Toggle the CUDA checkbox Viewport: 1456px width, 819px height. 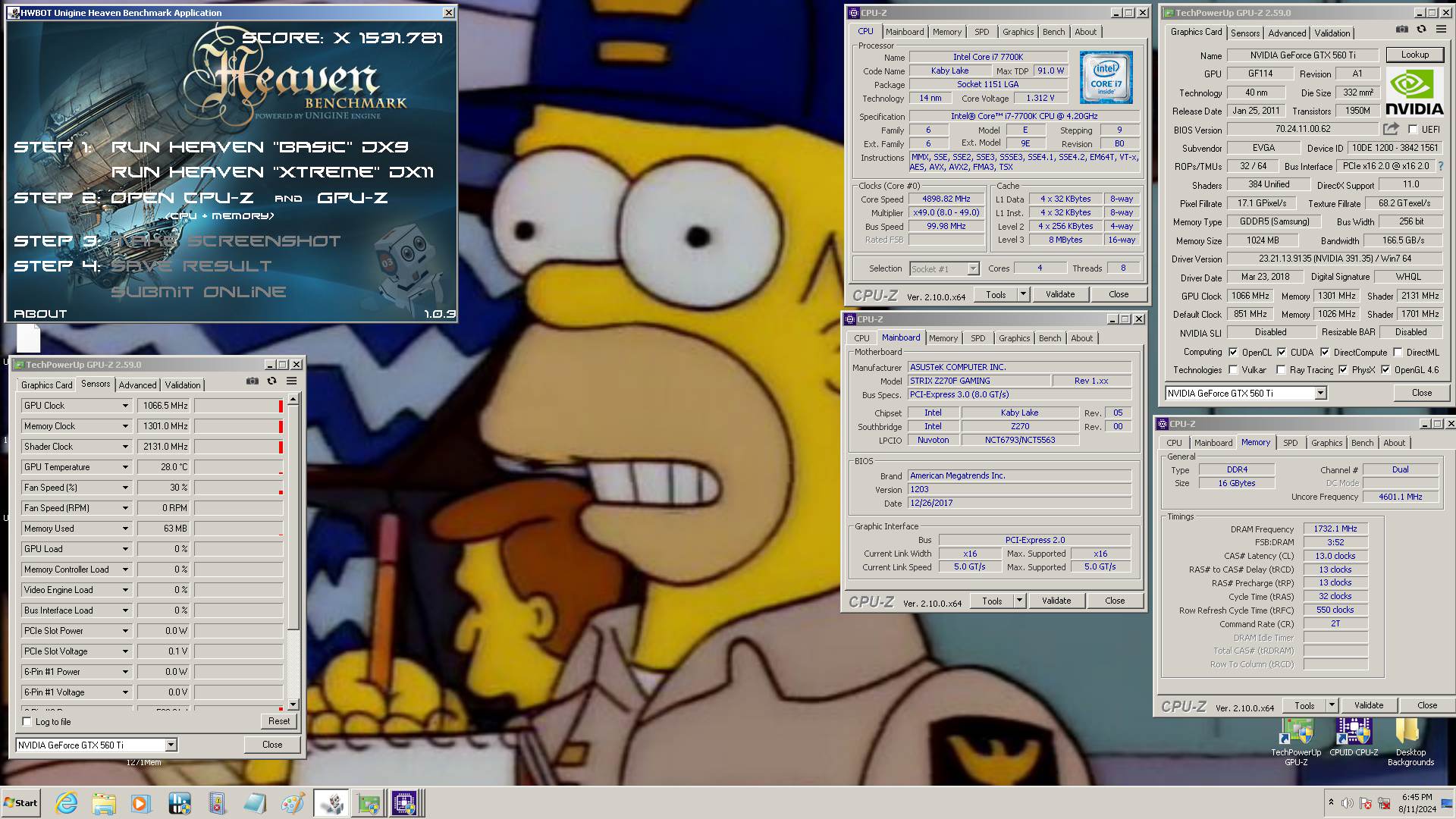[1282, 352]
